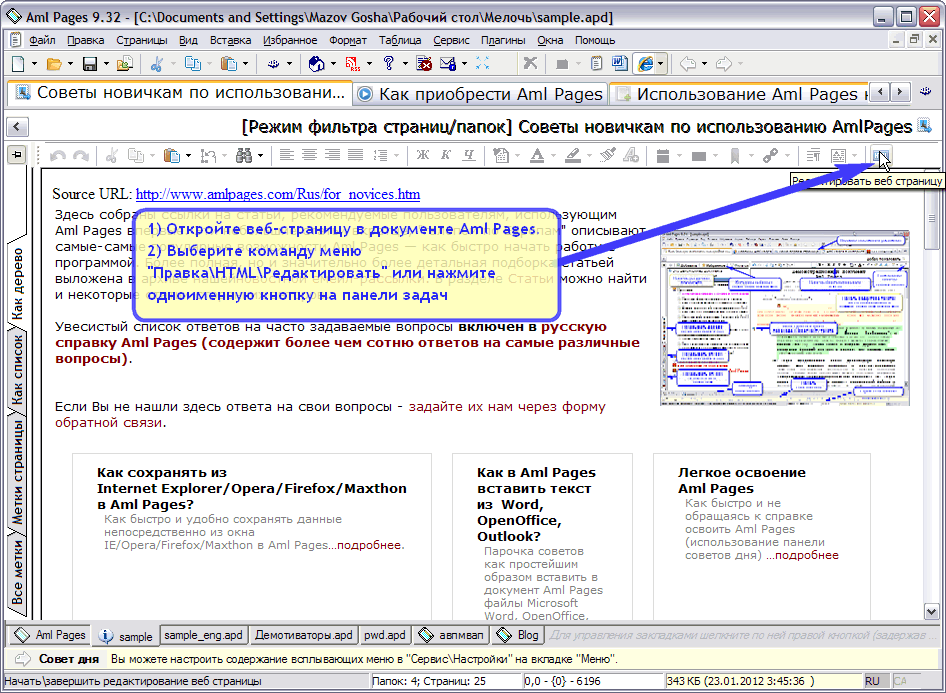Click the font color A swatch button
This screenshot has height=693, width=946.
(537, 156)
